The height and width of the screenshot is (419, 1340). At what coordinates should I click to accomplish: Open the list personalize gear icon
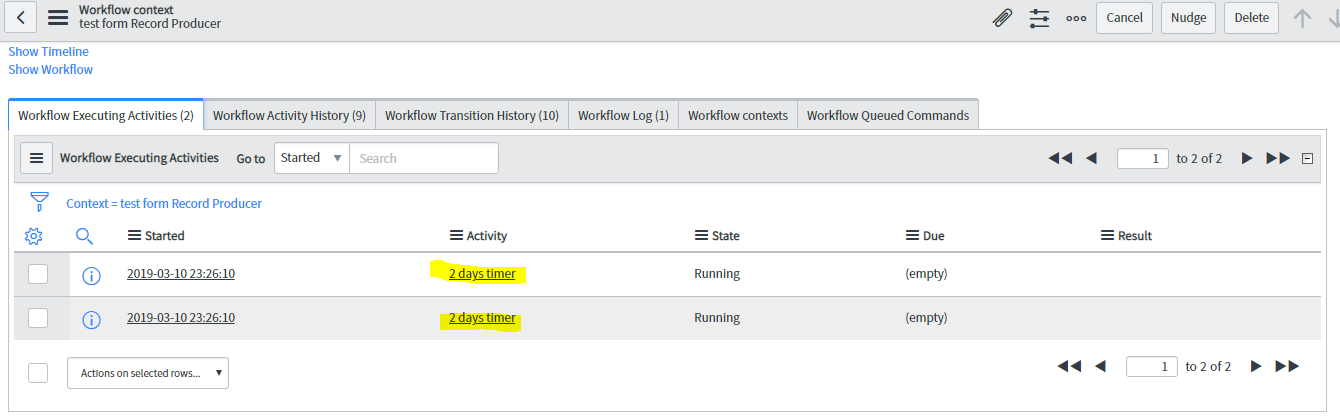point(33,236)
